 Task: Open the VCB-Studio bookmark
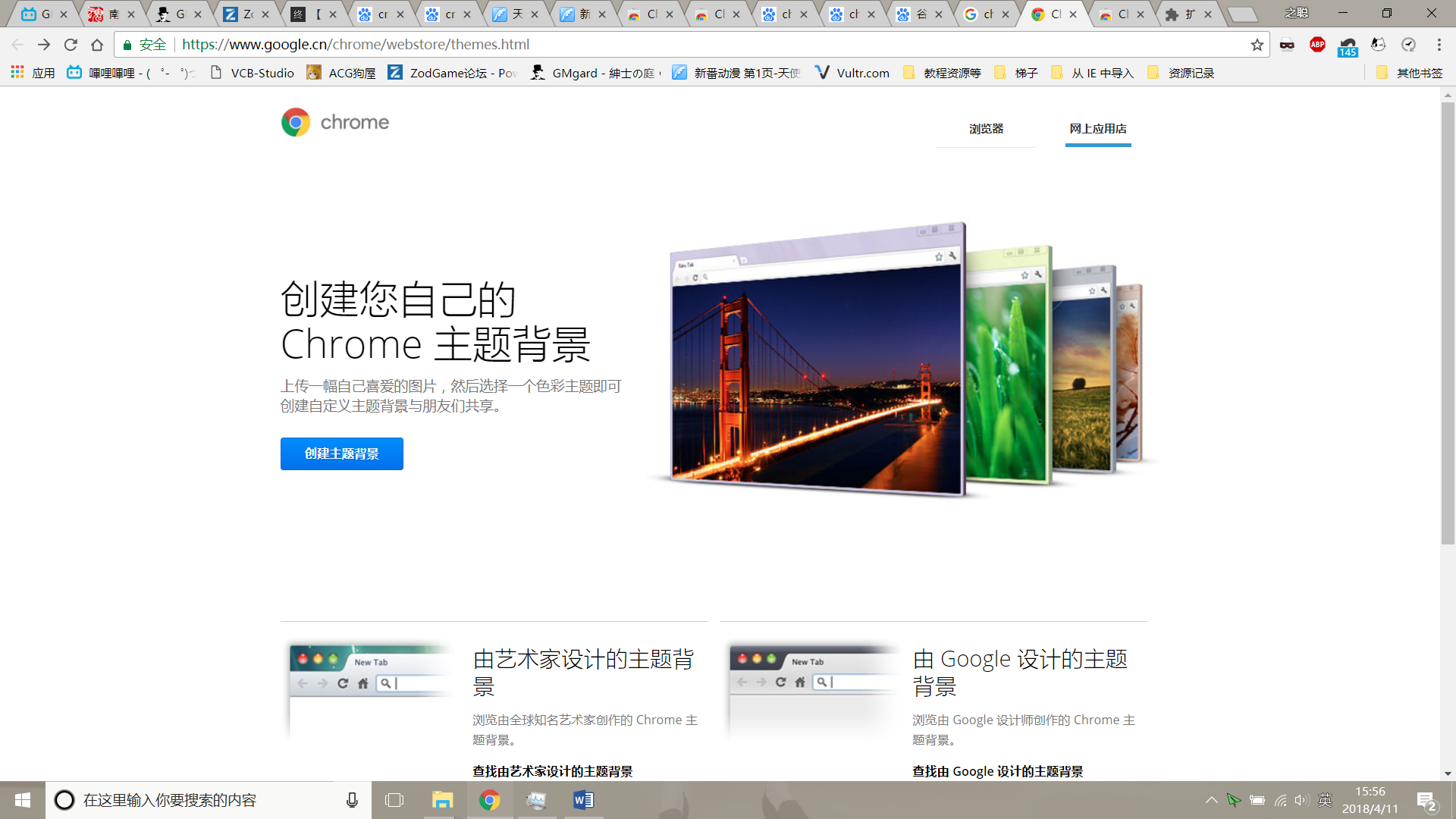252,73
